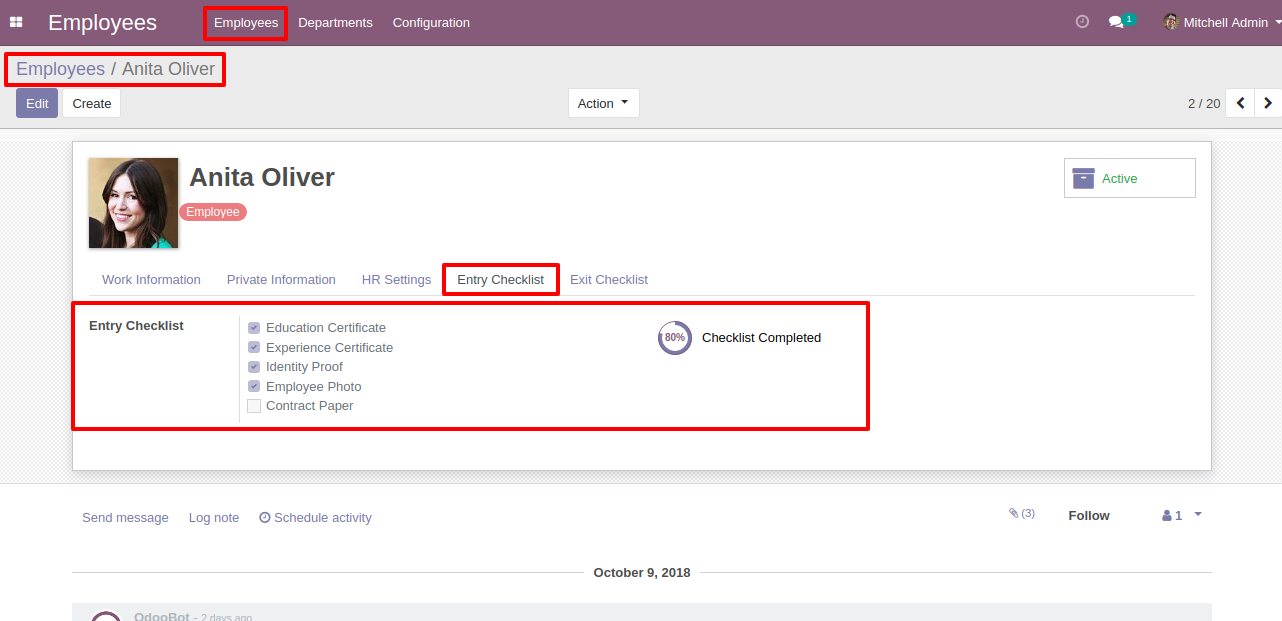Viewport: 1282px width, 621px height.
Task: Open the conversations chat bubble icon
Action: pos(1117,22)
